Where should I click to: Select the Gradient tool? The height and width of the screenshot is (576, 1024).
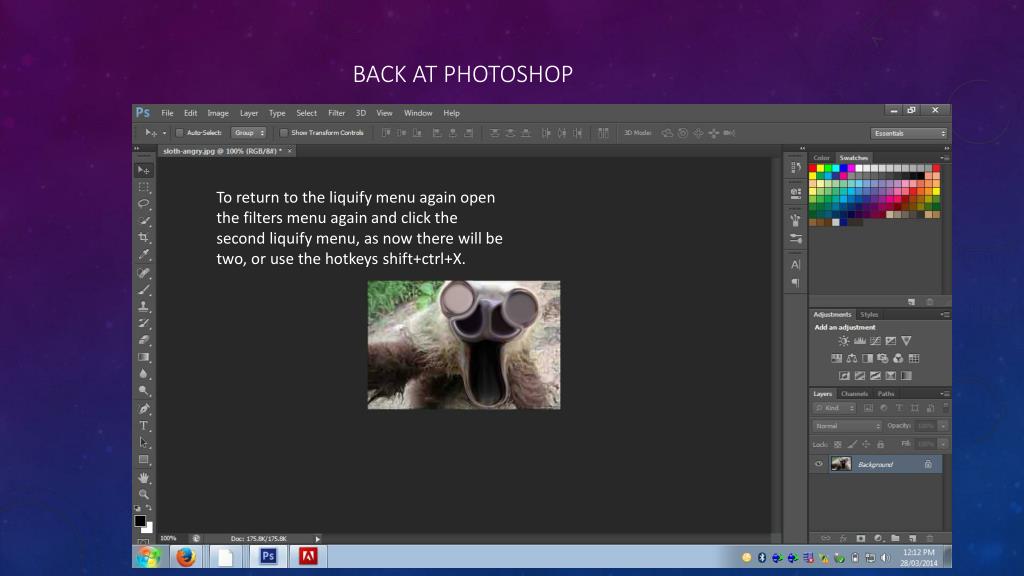pyautogui.click(x=144, y=357)
